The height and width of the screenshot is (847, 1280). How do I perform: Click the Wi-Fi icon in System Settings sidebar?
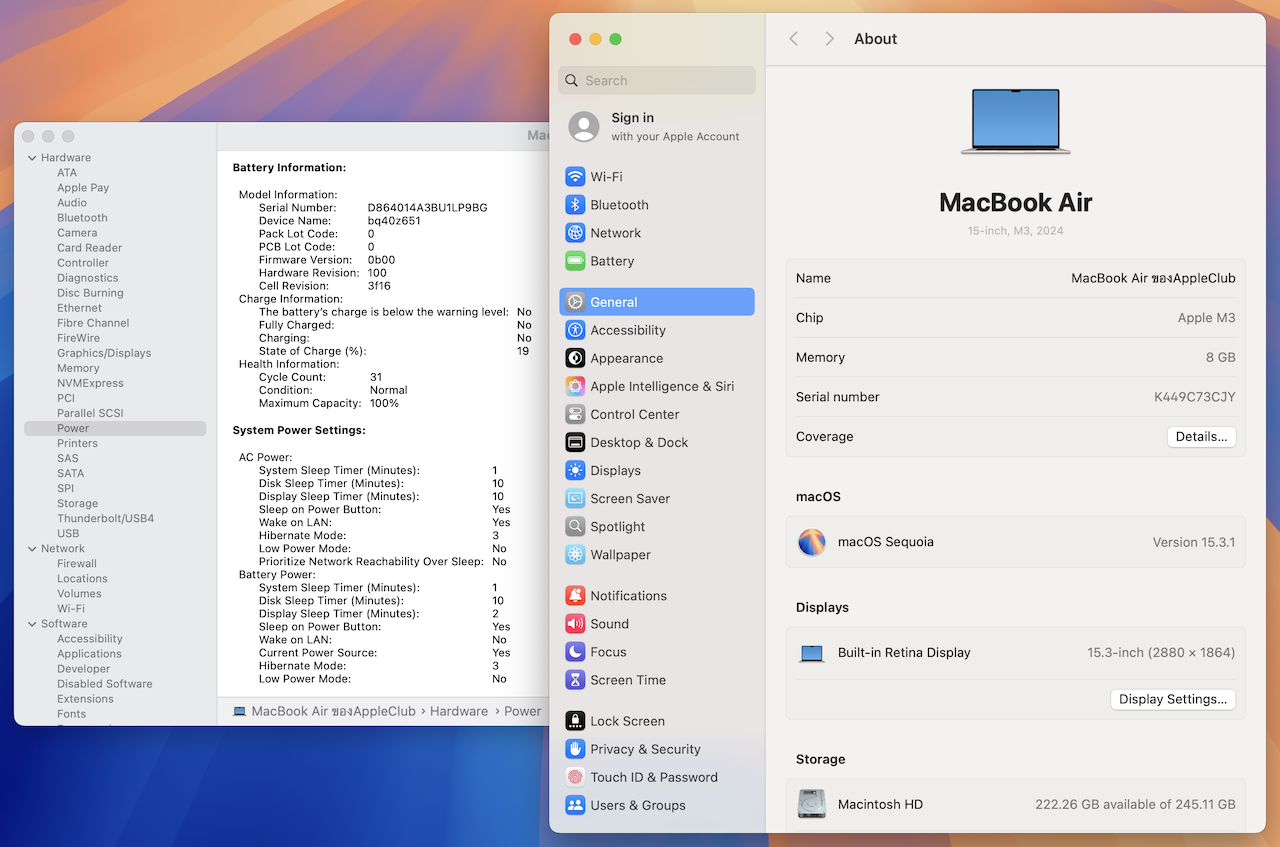tap(575, 177)
